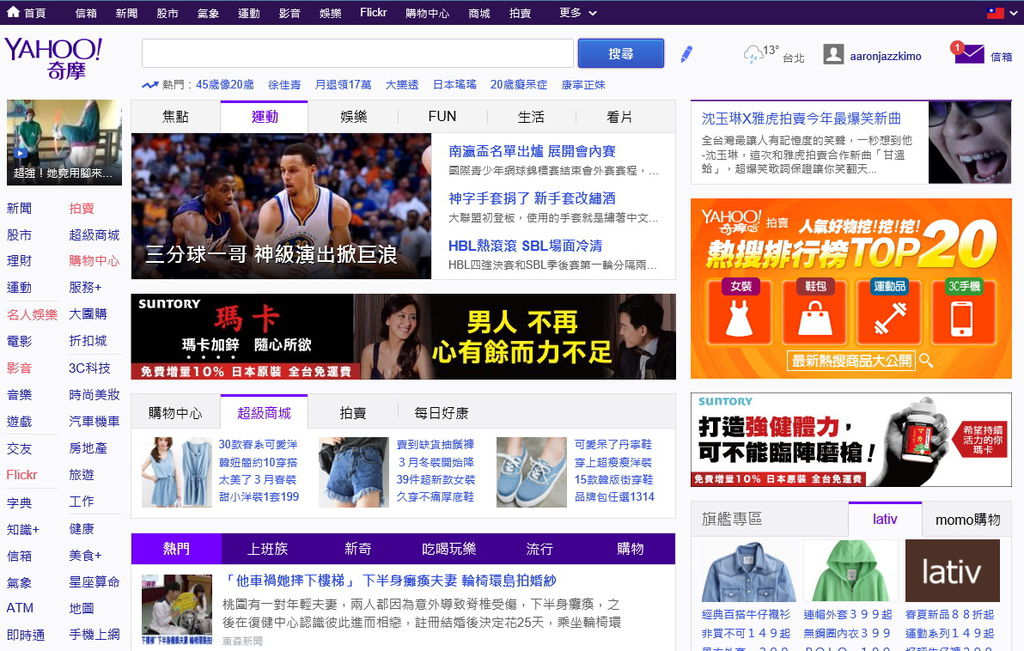Open the denim shirt lativ product image
The image size is (1024, 651).
(x=748, y=571)
